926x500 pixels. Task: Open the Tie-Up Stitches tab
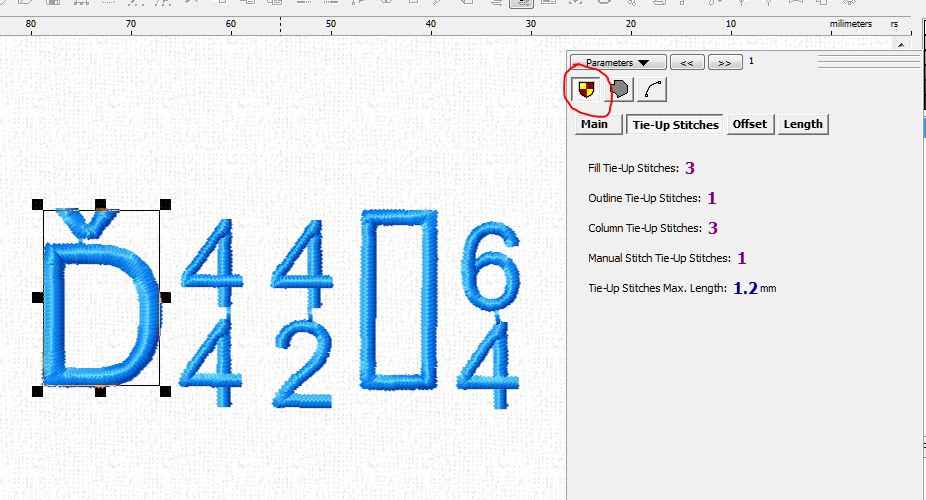(x=675, y=125)
